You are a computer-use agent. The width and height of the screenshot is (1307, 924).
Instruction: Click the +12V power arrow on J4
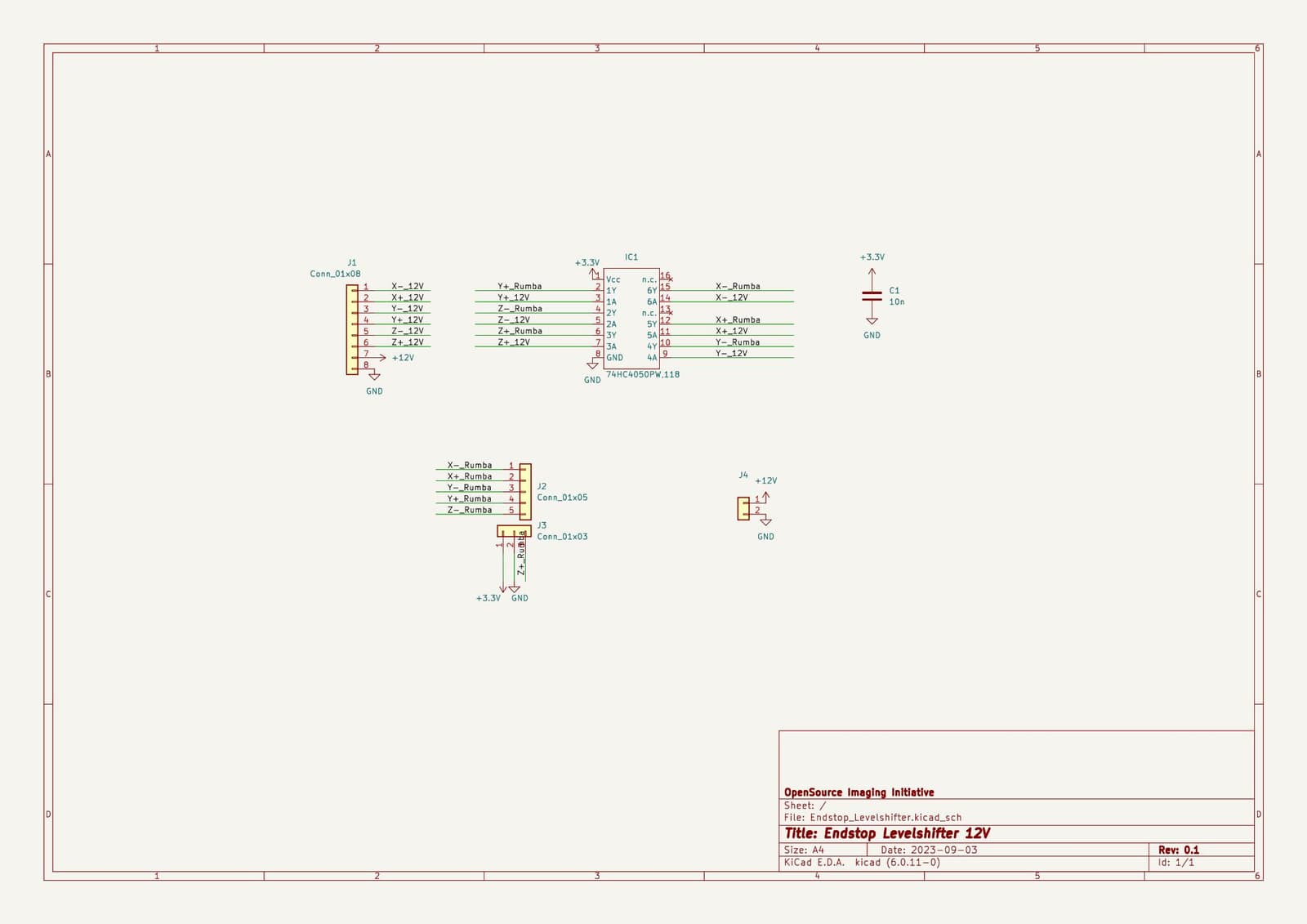tap(765, 496)
